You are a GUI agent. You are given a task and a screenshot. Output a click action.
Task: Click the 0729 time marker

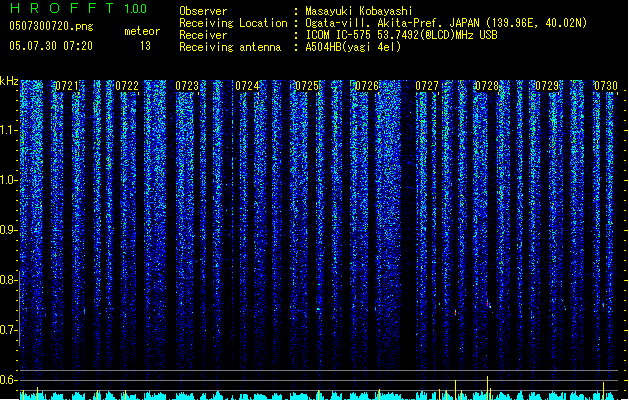[x=547, y=86]
